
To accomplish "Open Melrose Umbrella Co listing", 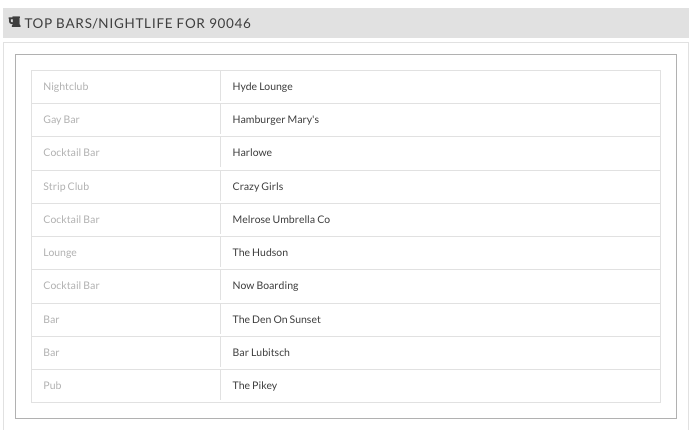I will pos(281,220).
